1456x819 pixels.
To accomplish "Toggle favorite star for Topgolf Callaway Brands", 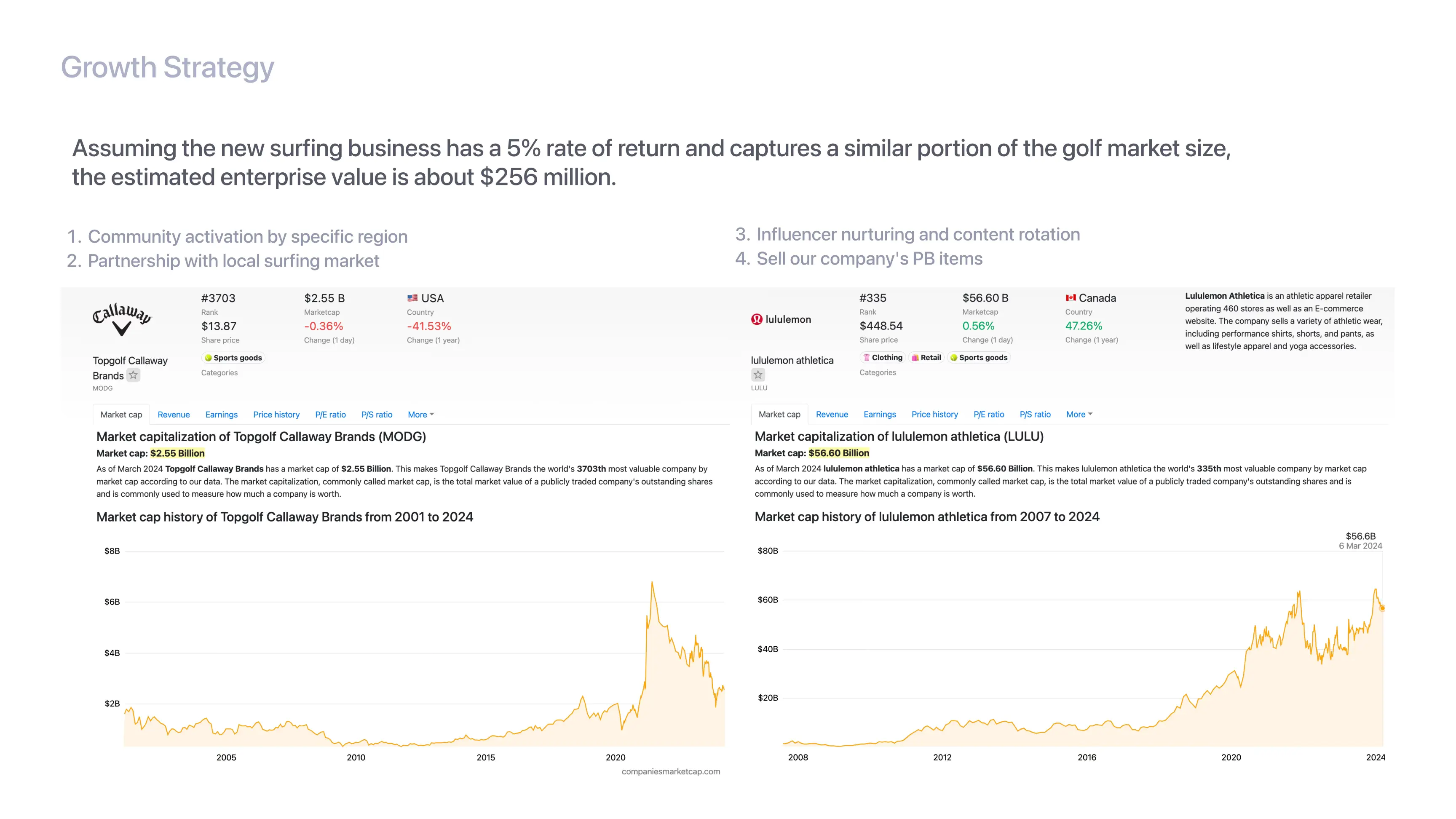I will (x=134, y=375).
